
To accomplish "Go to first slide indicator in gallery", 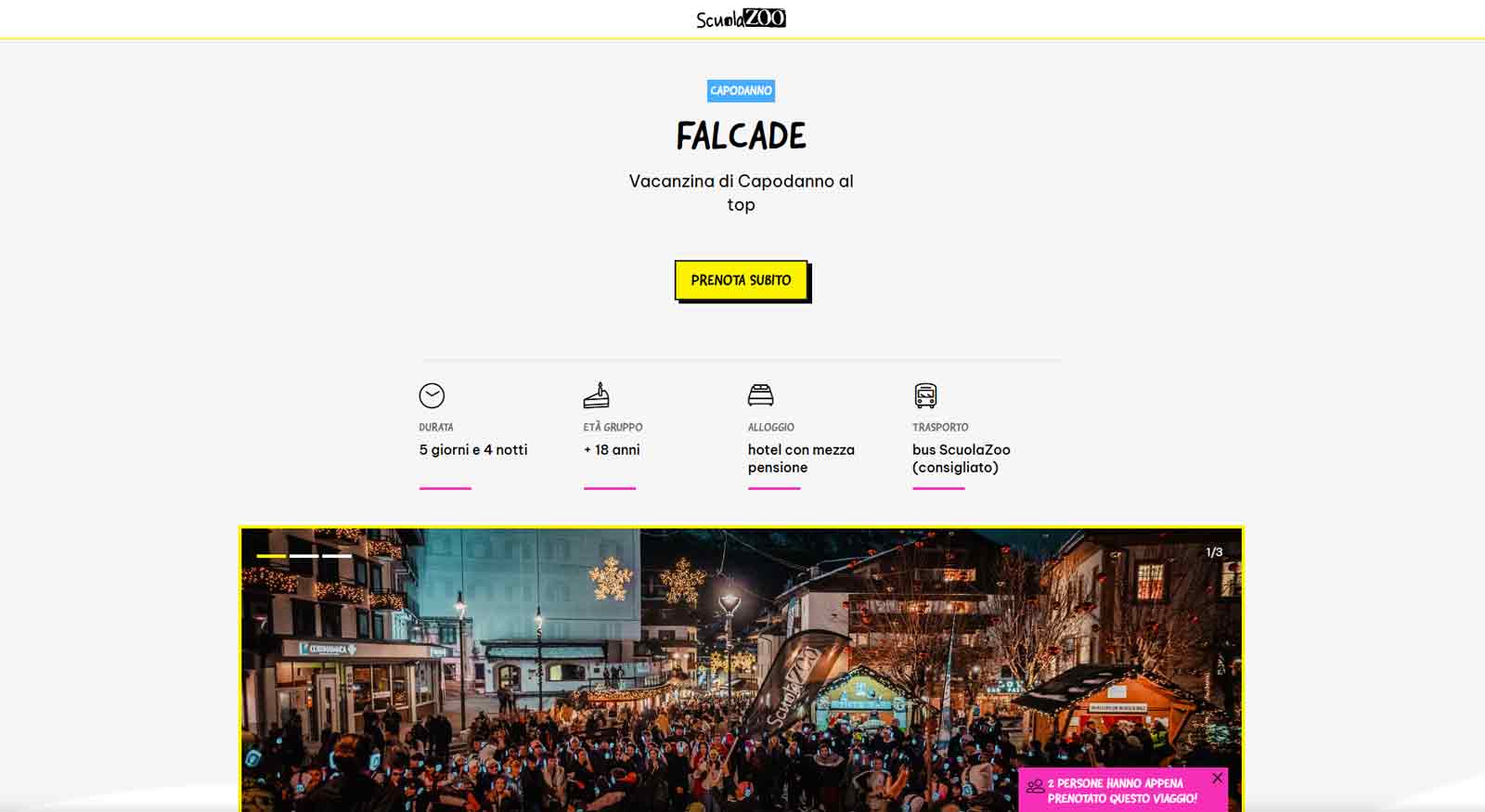I will click(x=271, y=556).
